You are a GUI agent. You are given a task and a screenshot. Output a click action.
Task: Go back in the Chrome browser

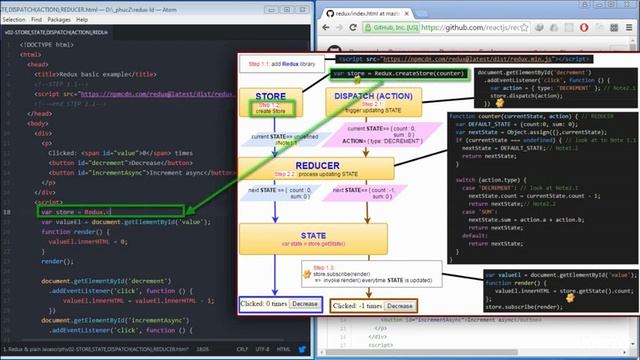coord(326,27)
